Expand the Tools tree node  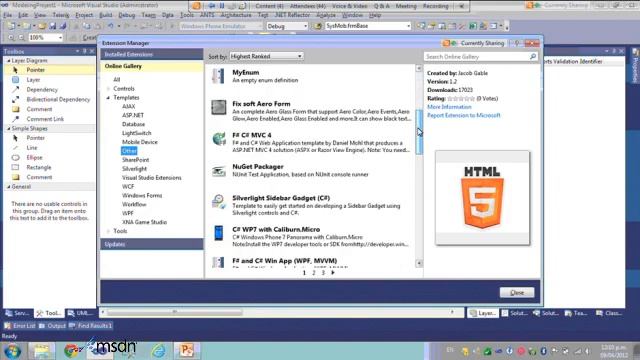tap(109, 231)
